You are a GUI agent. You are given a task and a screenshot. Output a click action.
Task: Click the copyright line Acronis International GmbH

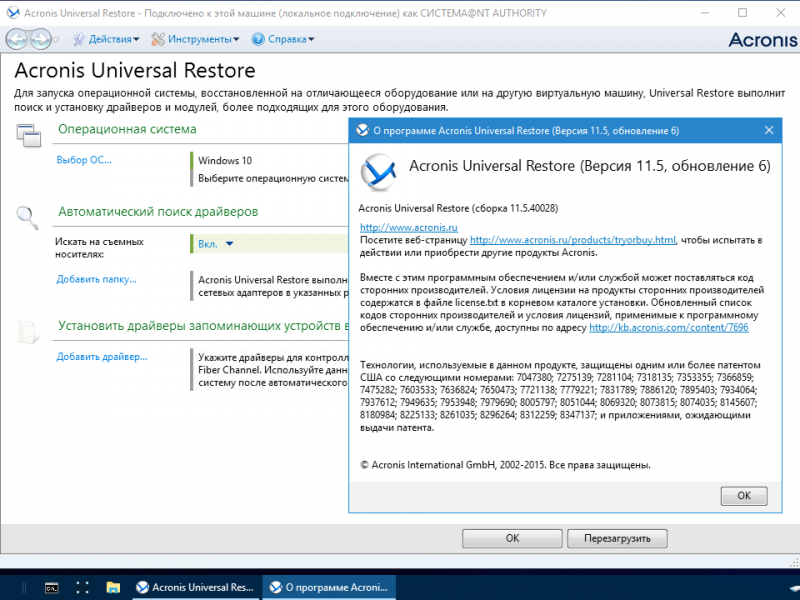pos(505,465)
